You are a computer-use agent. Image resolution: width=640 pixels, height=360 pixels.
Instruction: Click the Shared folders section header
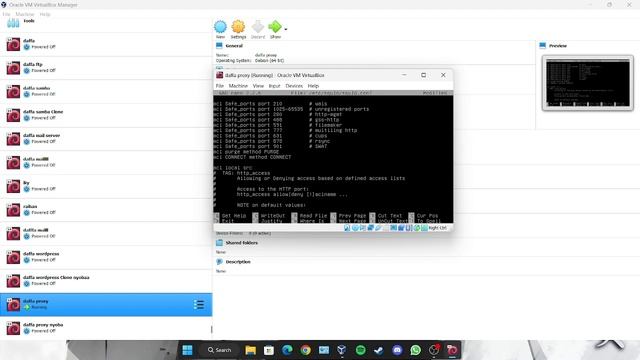click(242, 243)
